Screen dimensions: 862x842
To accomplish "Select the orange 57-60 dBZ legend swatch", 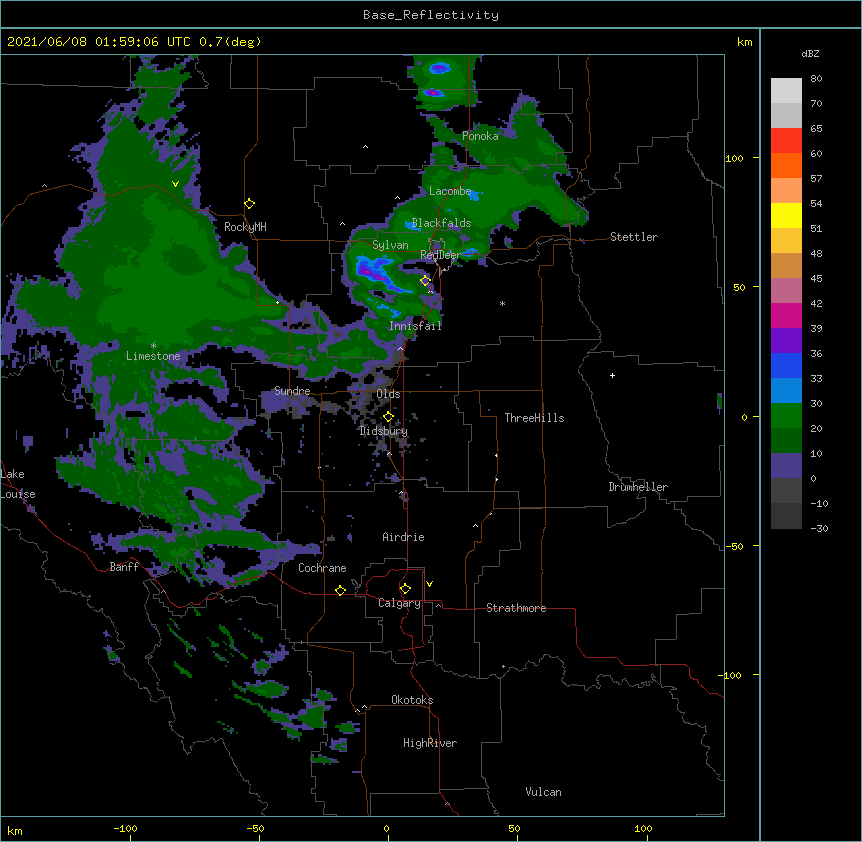I will coord(786,165).
